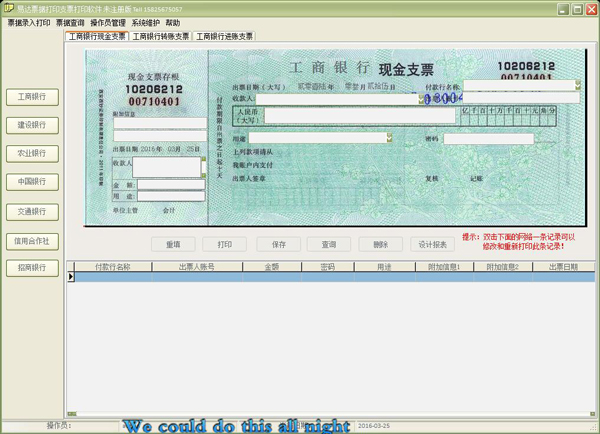The height and width of the screenshot is (434, 600).
Task: Click the stub 用途 field
Action: point(171,196)
